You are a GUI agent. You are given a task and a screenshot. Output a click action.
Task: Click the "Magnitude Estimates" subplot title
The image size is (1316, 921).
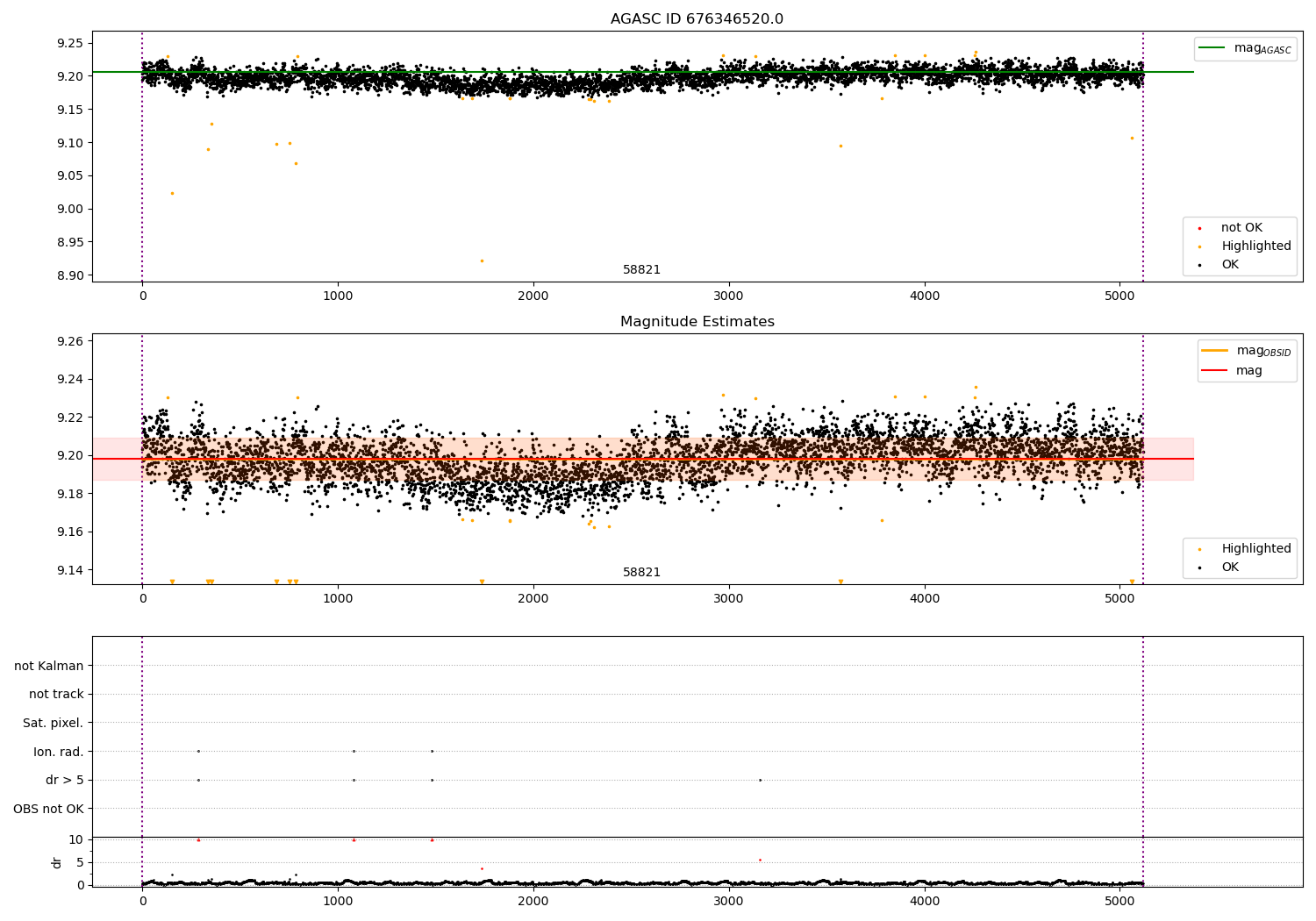click(x=697, y=322)
